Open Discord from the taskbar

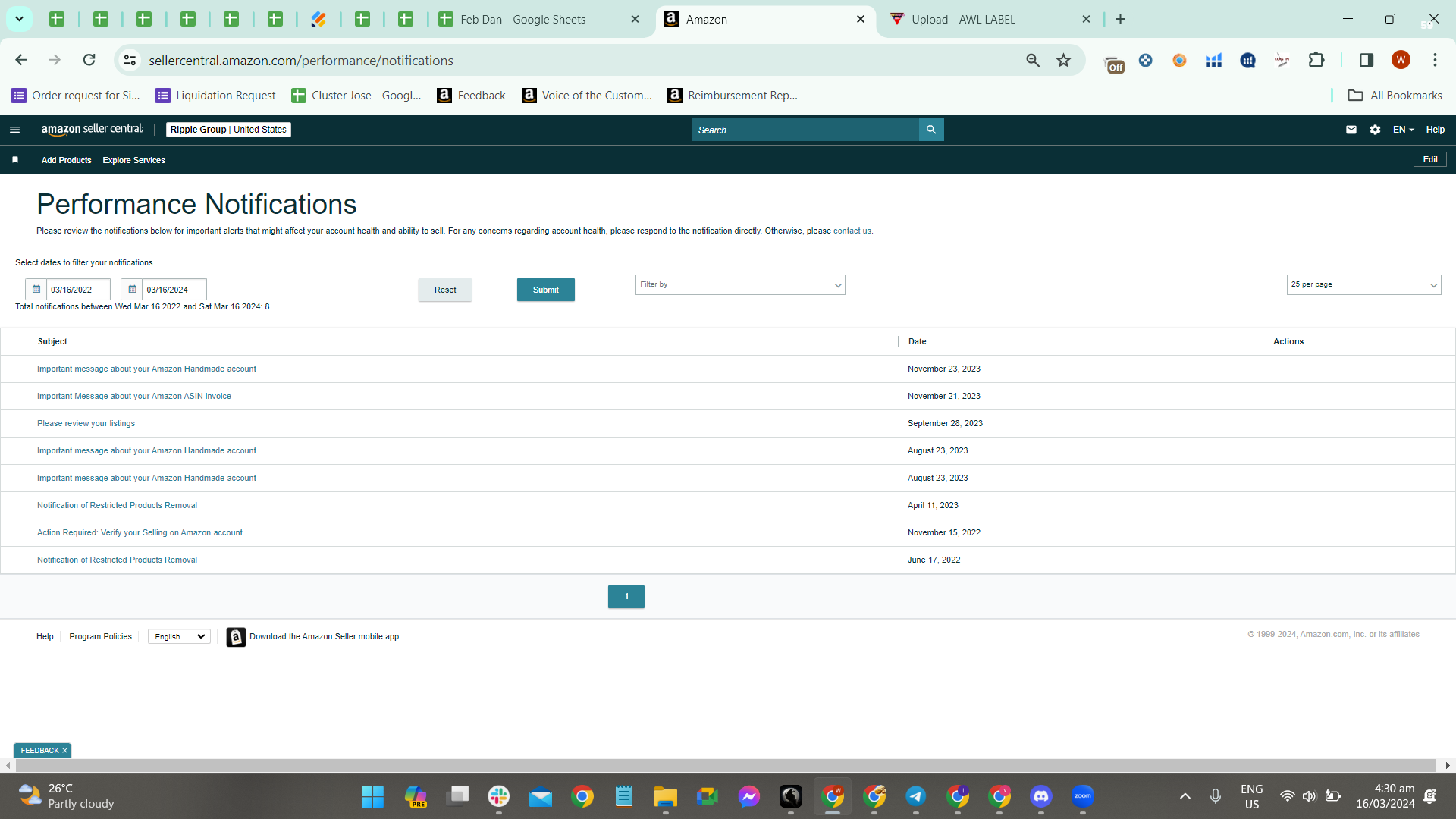1041,796
